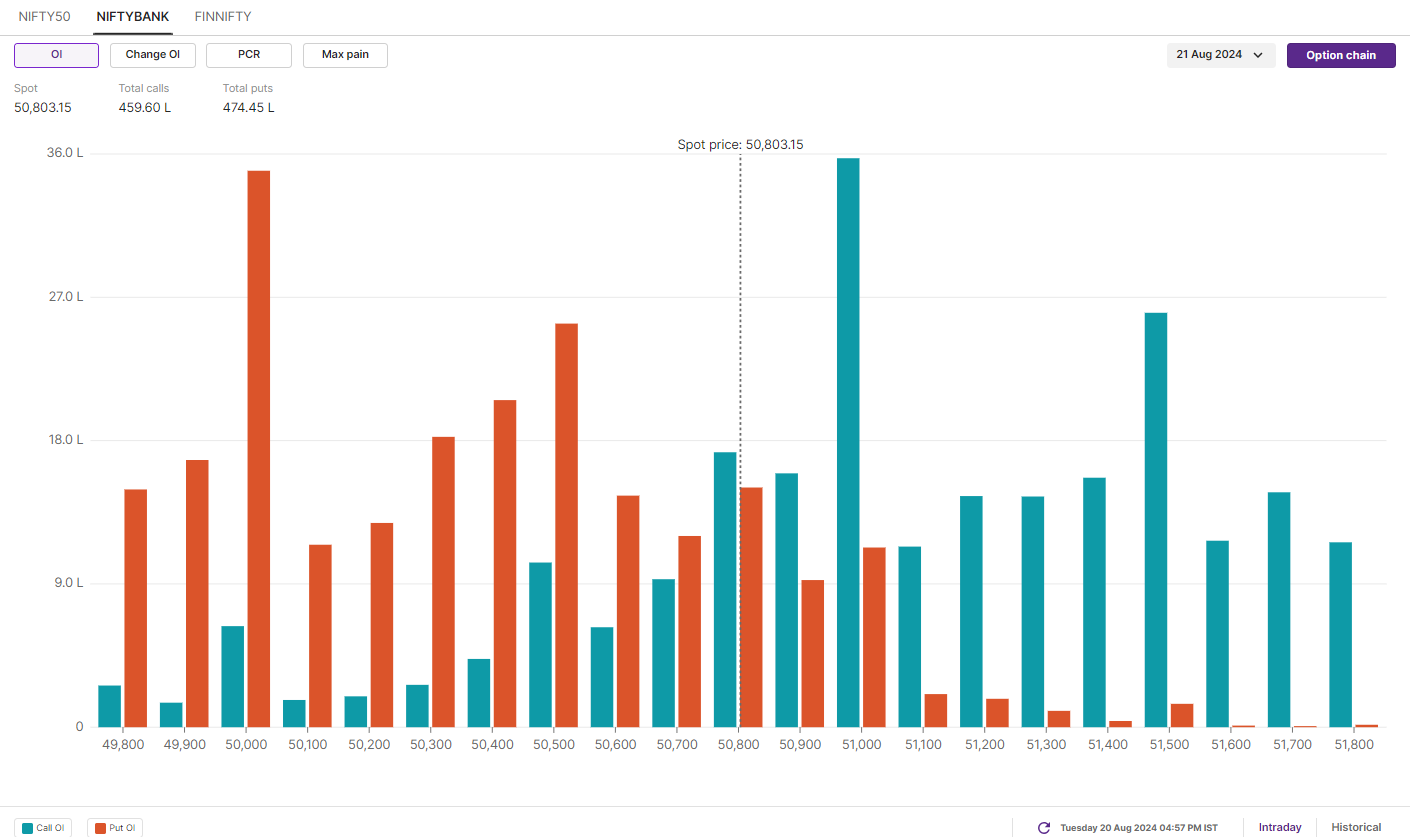Click the Total puts value 474.45 L

click(248, 108)
